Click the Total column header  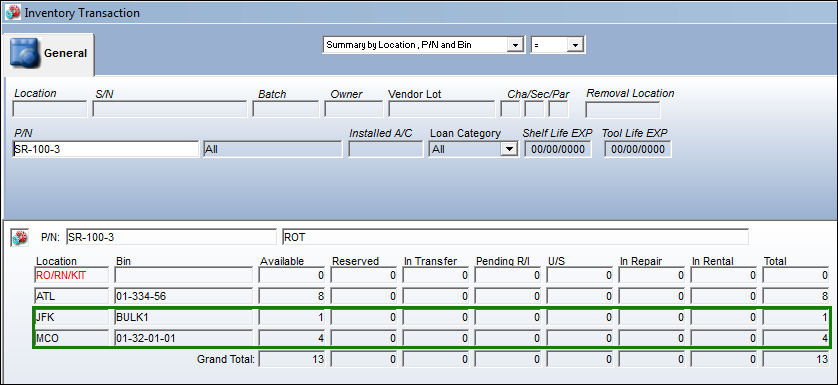coord(775,261)
